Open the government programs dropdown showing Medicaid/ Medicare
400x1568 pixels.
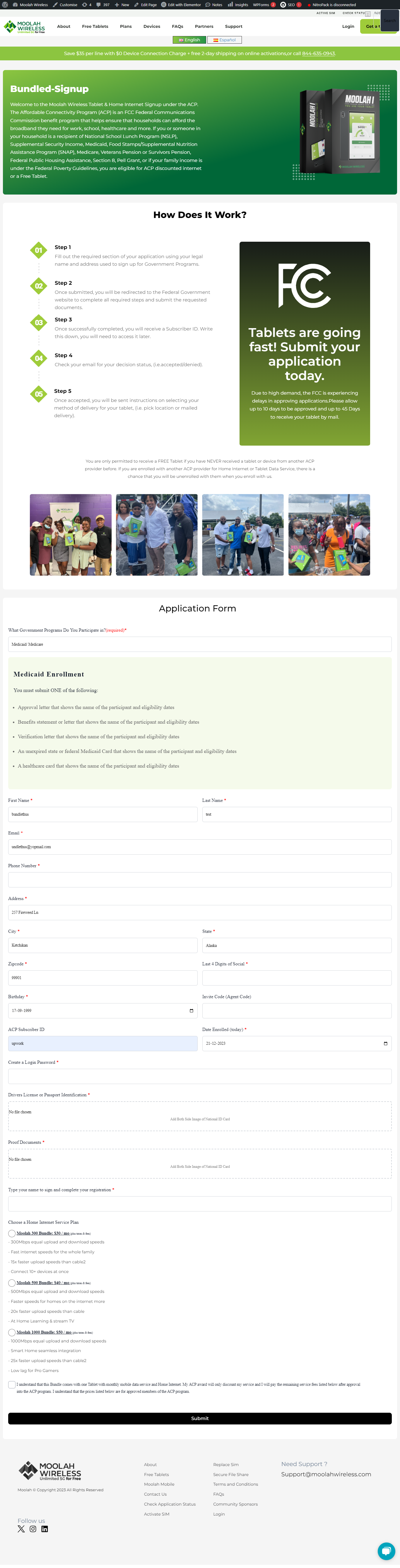pyautogui.click(x=200, y=644)
